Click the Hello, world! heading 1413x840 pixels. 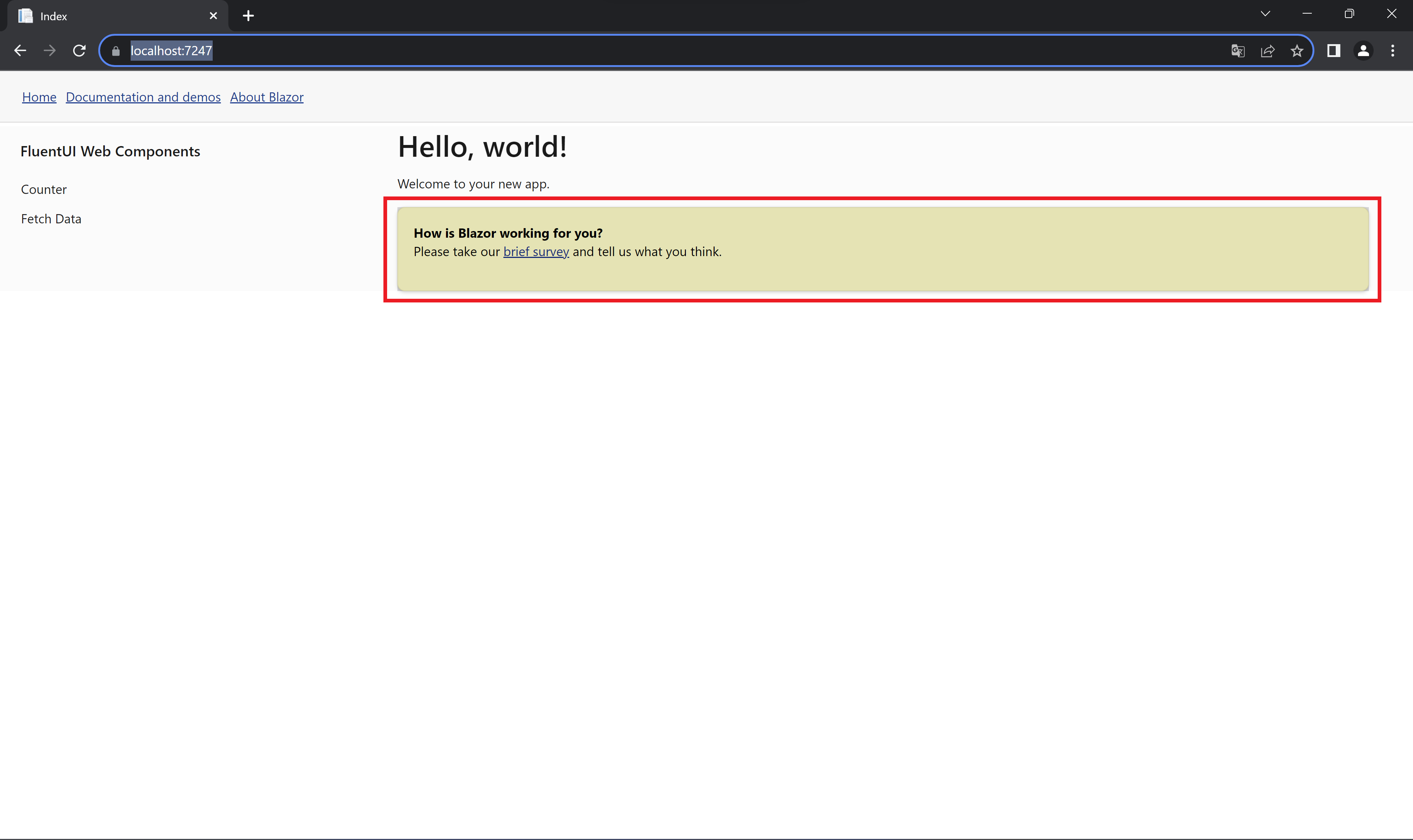coord(482,147)
